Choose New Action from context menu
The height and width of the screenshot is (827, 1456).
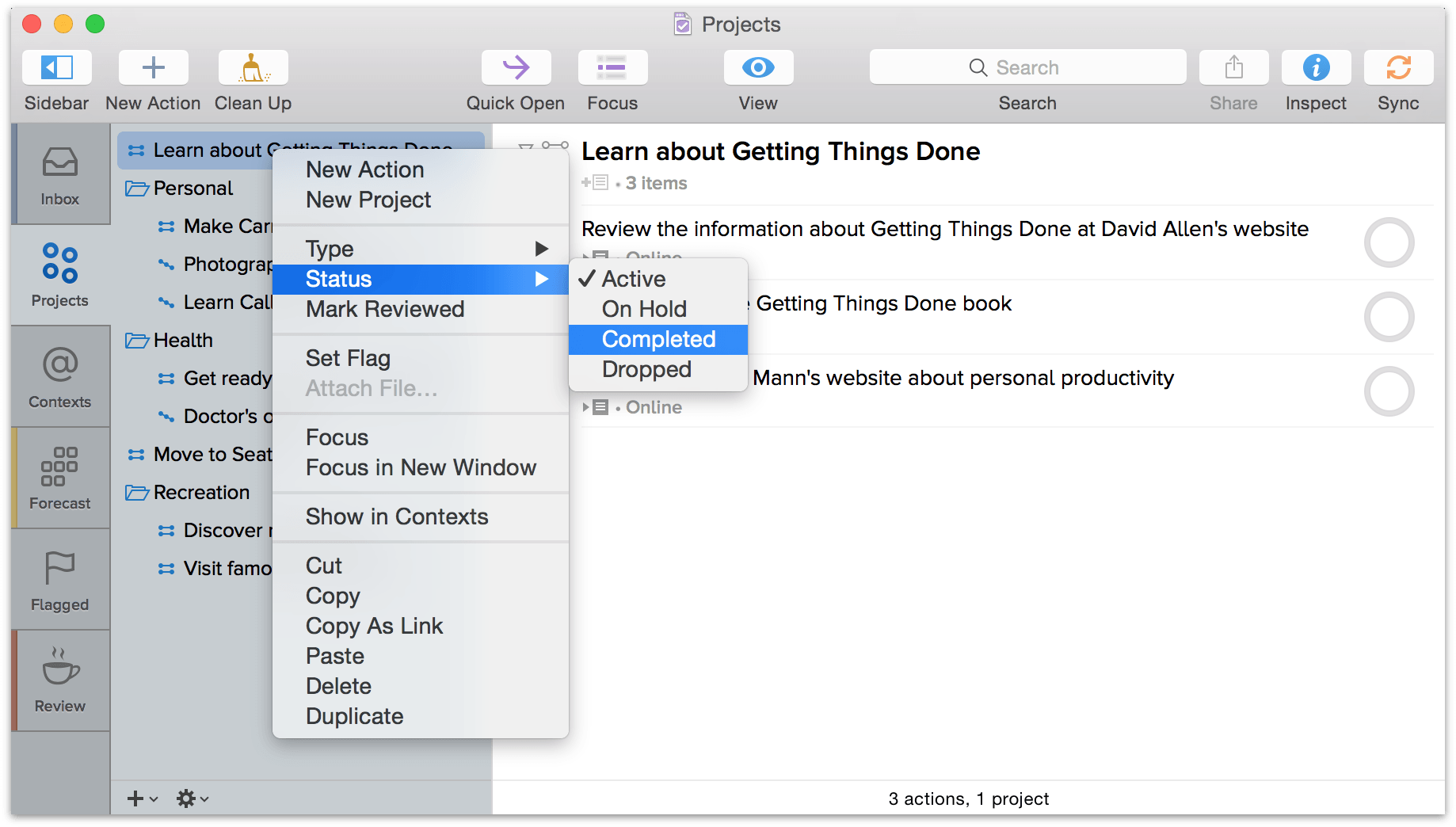click(x=421, y=170)
